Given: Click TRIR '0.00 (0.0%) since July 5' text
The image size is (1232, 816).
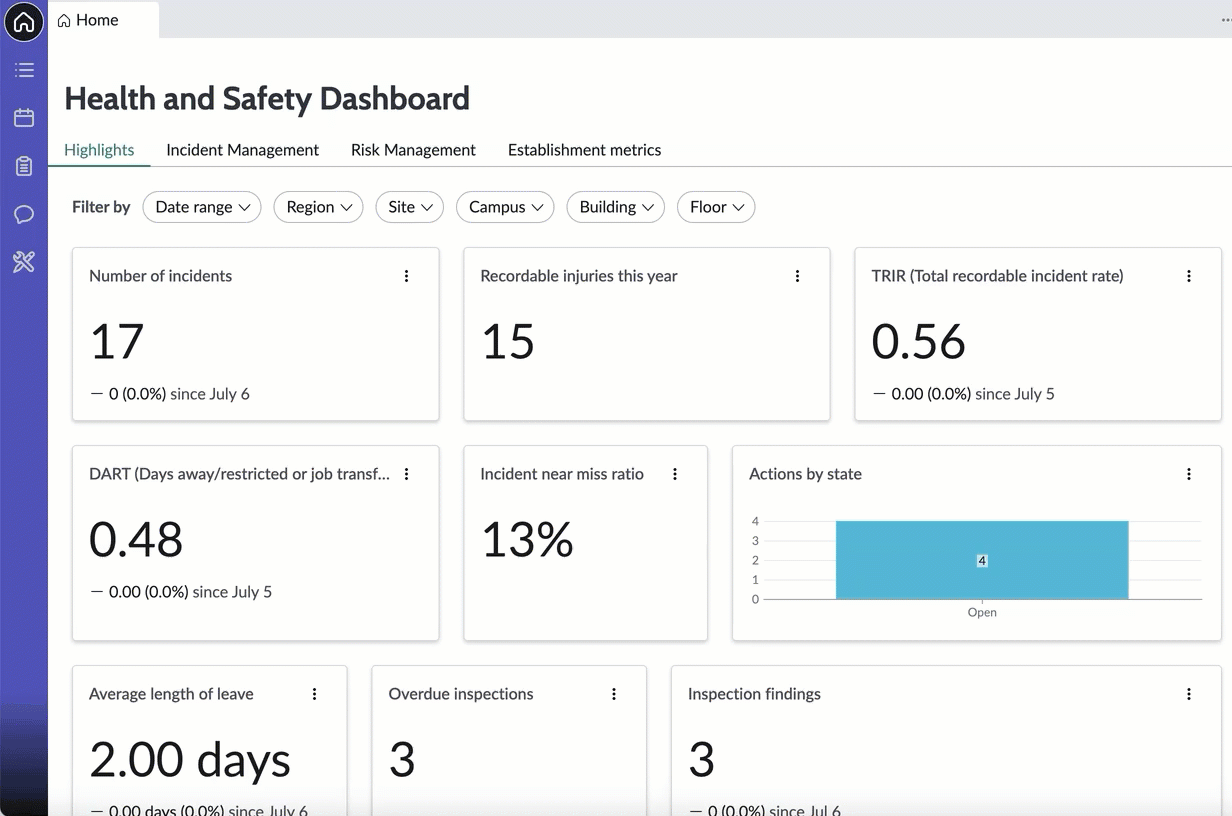Looking at the screenshot, I should click(x=973, y=394).
